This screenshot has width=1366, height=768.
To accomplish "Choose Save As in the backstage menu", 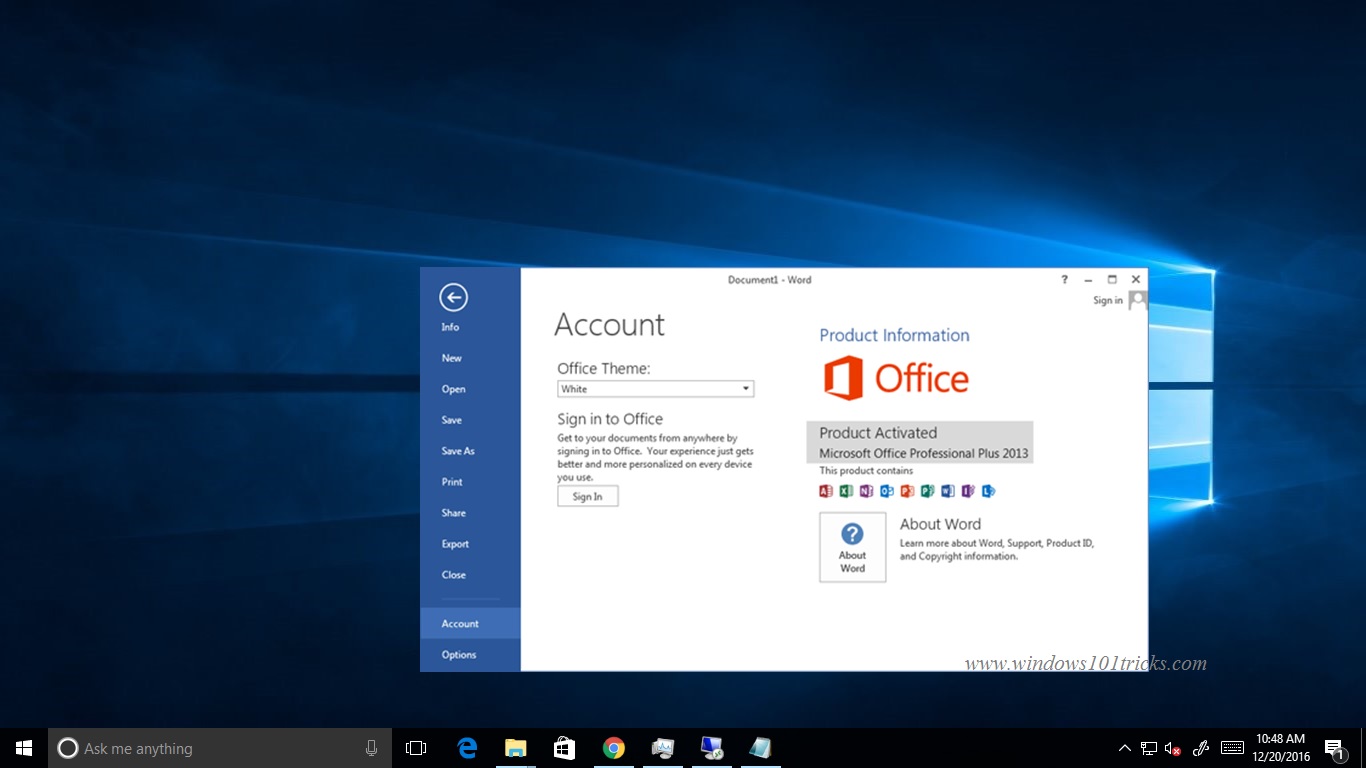I will 458,451.
